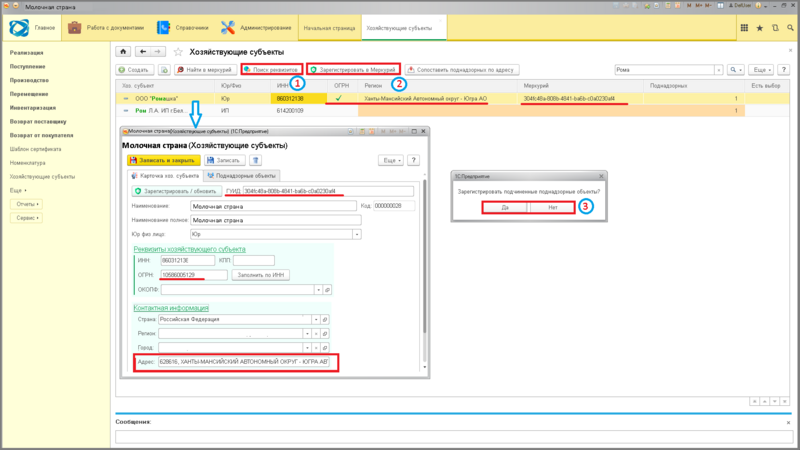Open the functions grid menu icon
The height and width of the screenshot is (450, 800).
coord(744,28)
